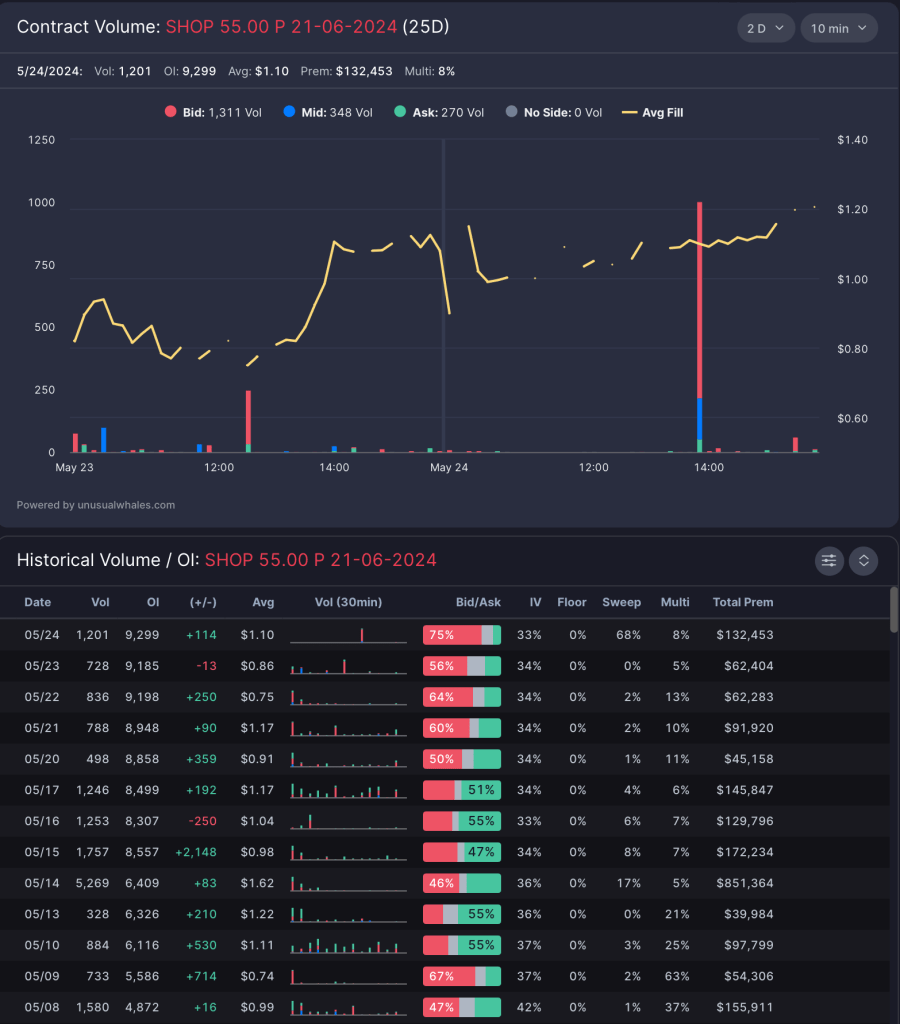Click the Powered by unusualwhales.com link
This screenshot has width=900, height=1024.
96,505
